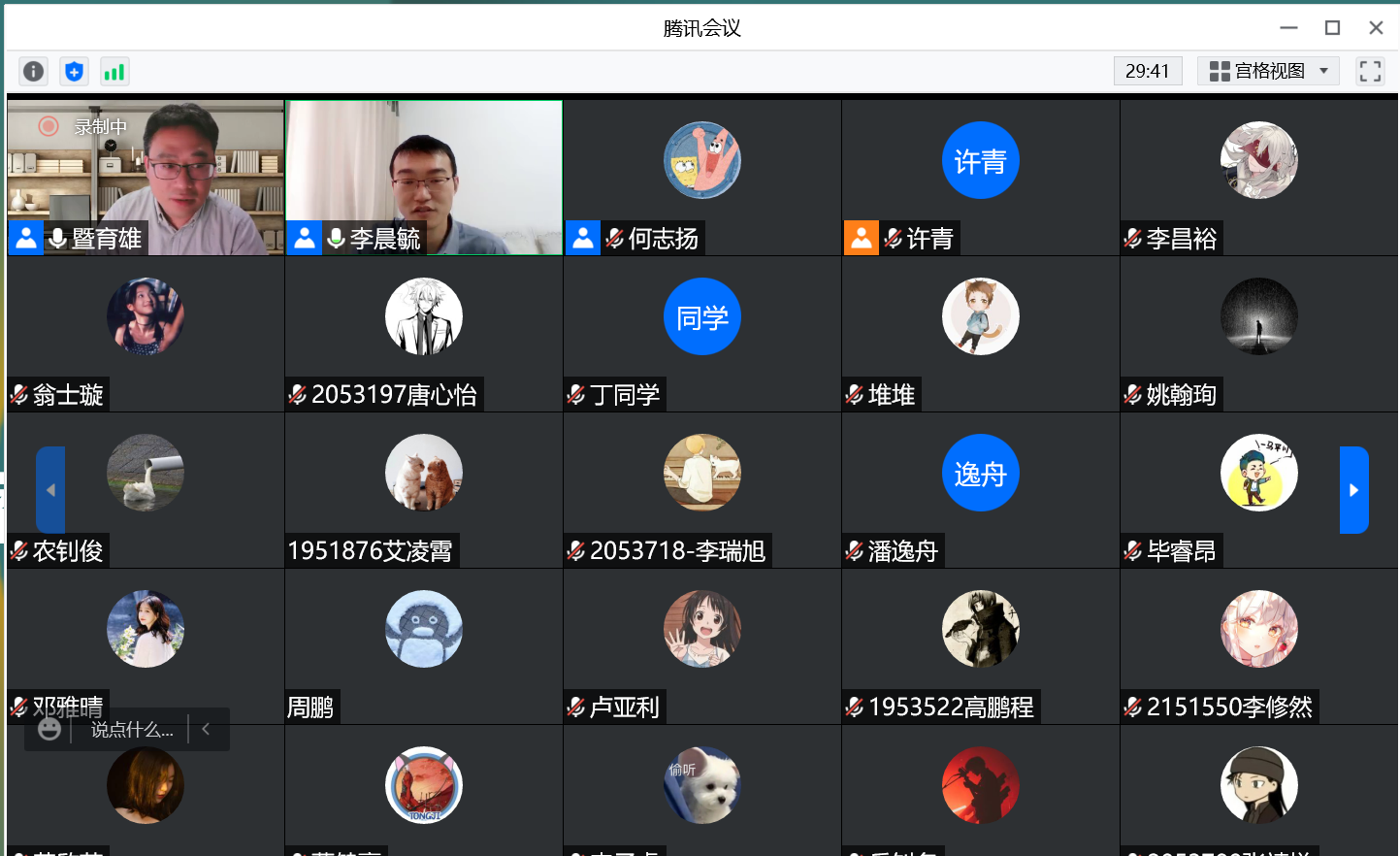
Task: Toggle the microphone icon for 暨育雄
Action: point(58,238)
